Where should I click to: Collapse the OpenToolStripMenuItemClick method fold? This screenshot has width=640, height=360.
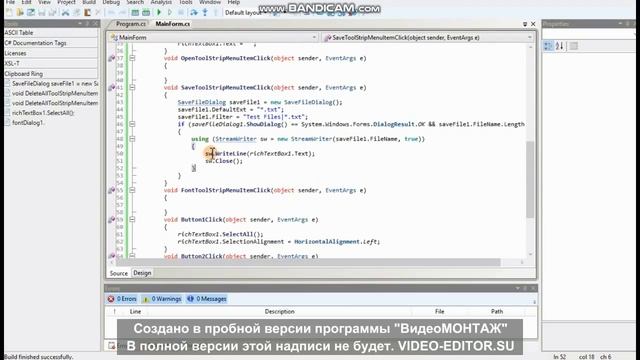click(x=132, y=58)
